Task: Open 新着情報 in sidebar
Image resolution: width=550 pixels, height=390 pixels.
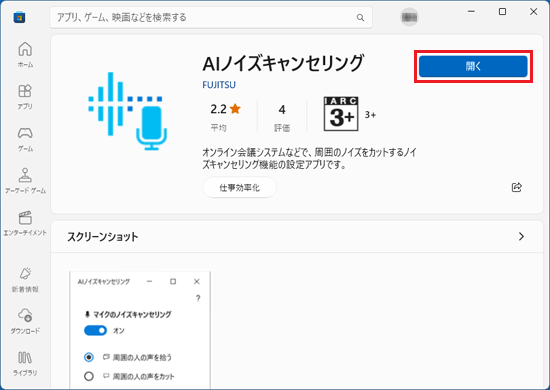Action: click(25, 280)
